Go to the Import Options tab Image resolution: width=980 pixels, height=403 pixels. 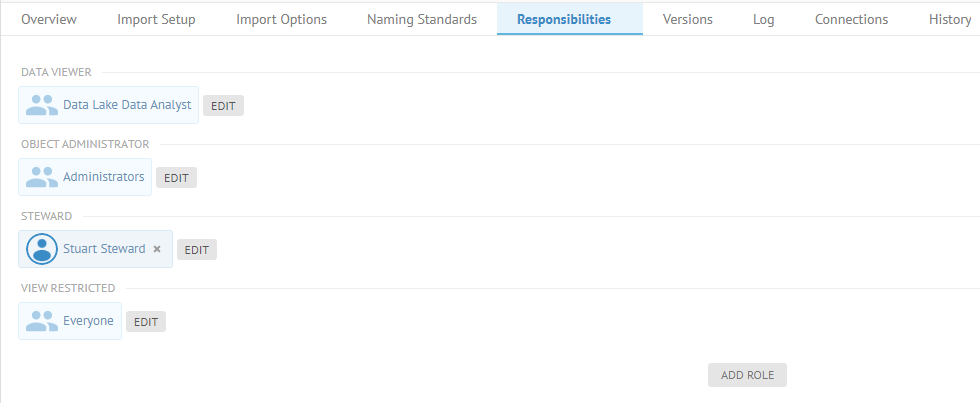click(x=281, y=19)
